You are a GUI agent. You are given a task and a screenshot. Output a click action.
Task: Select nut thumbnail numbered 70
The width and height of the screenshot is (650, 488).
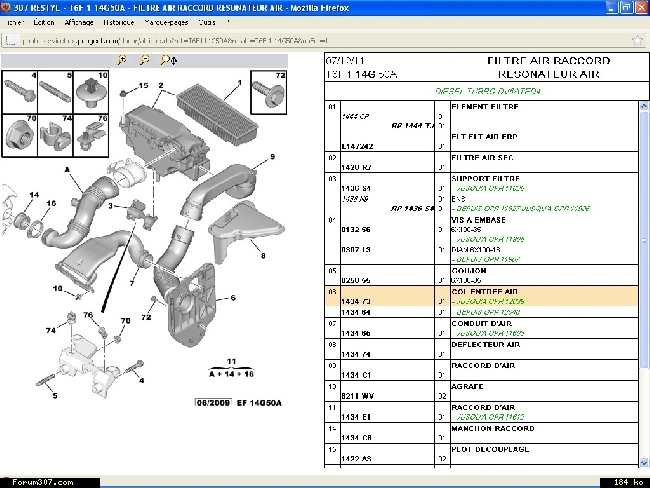21,135
